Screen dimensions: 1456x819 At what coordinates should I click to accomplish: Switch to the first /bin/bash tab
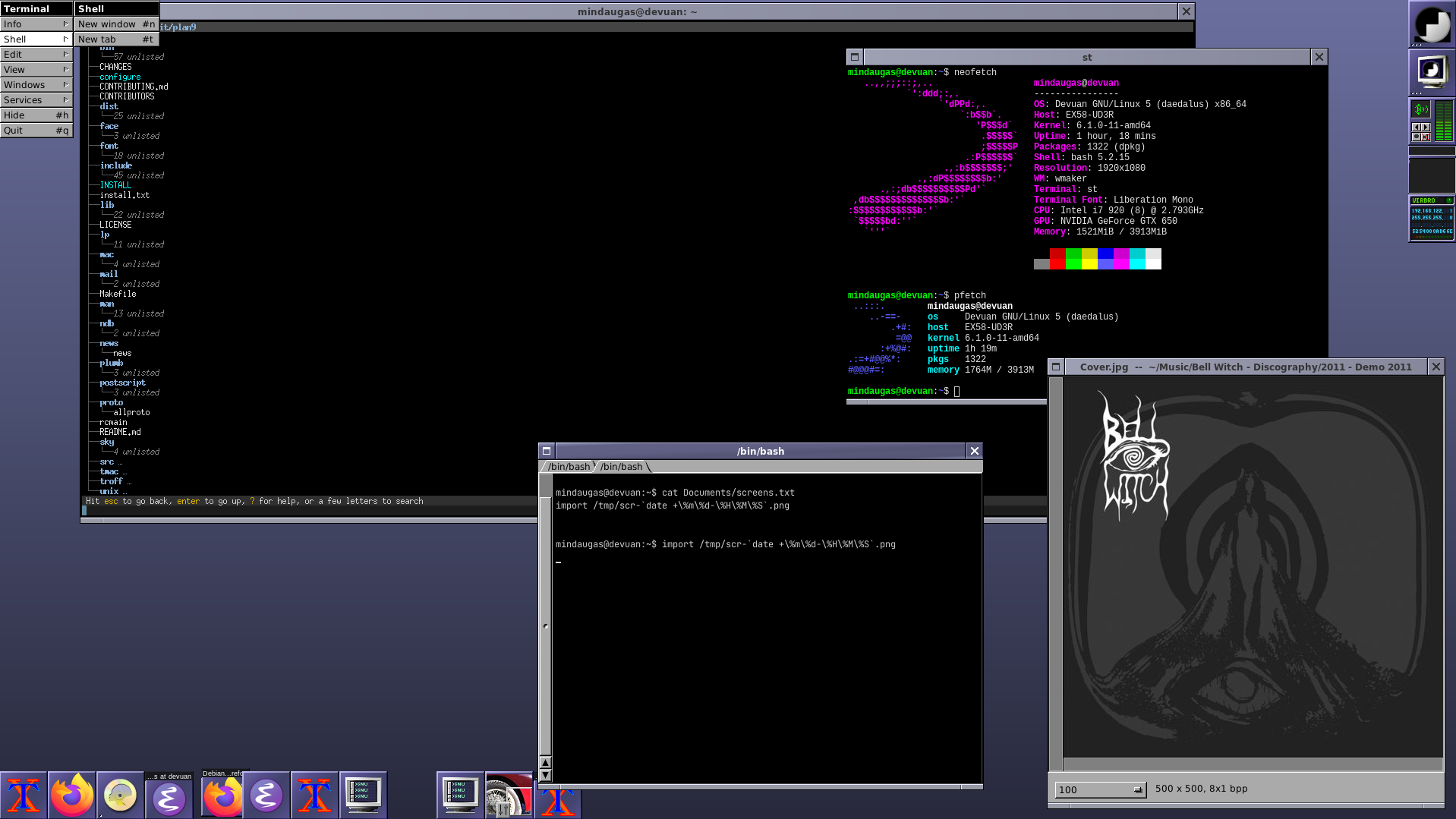click(568, 467)
